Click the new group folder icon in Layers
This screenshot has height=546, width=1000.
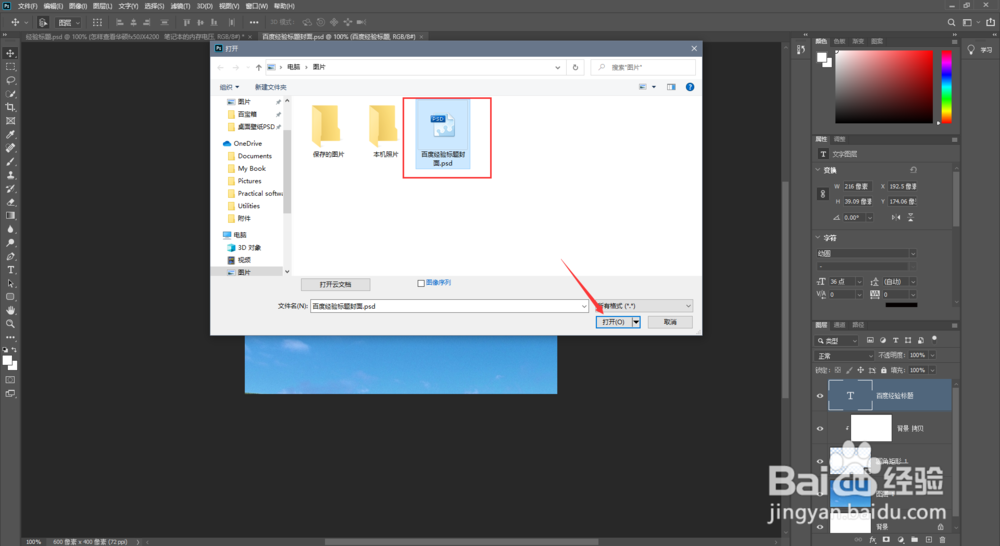point(915,540)
